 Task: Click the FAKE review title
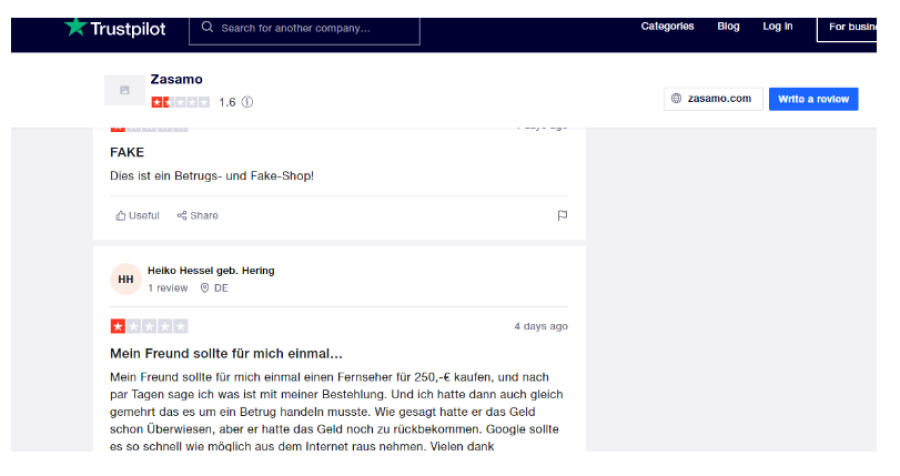coord(127,153)
